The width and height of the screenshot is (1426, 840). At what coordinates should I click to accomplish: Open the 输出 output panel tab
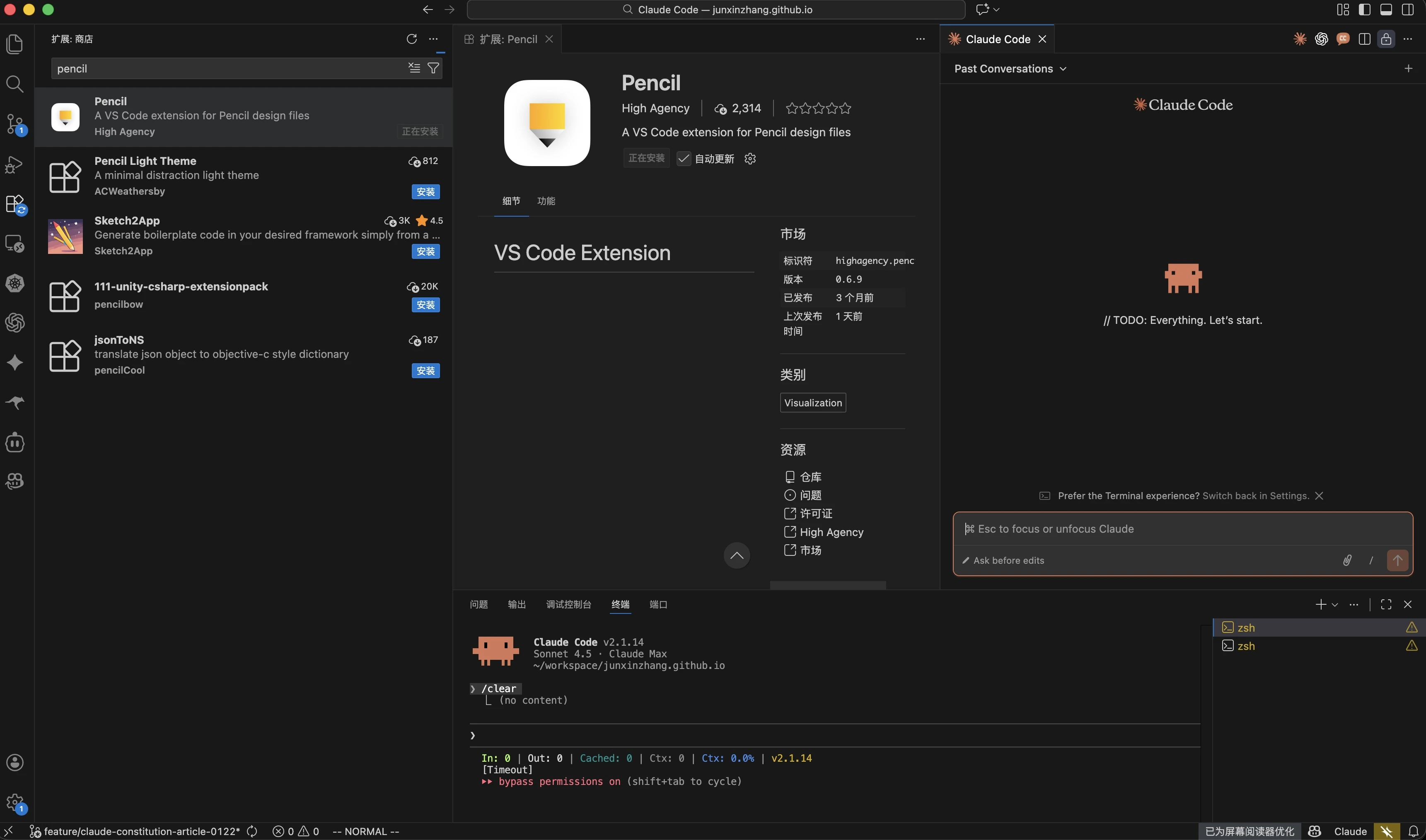516,605
